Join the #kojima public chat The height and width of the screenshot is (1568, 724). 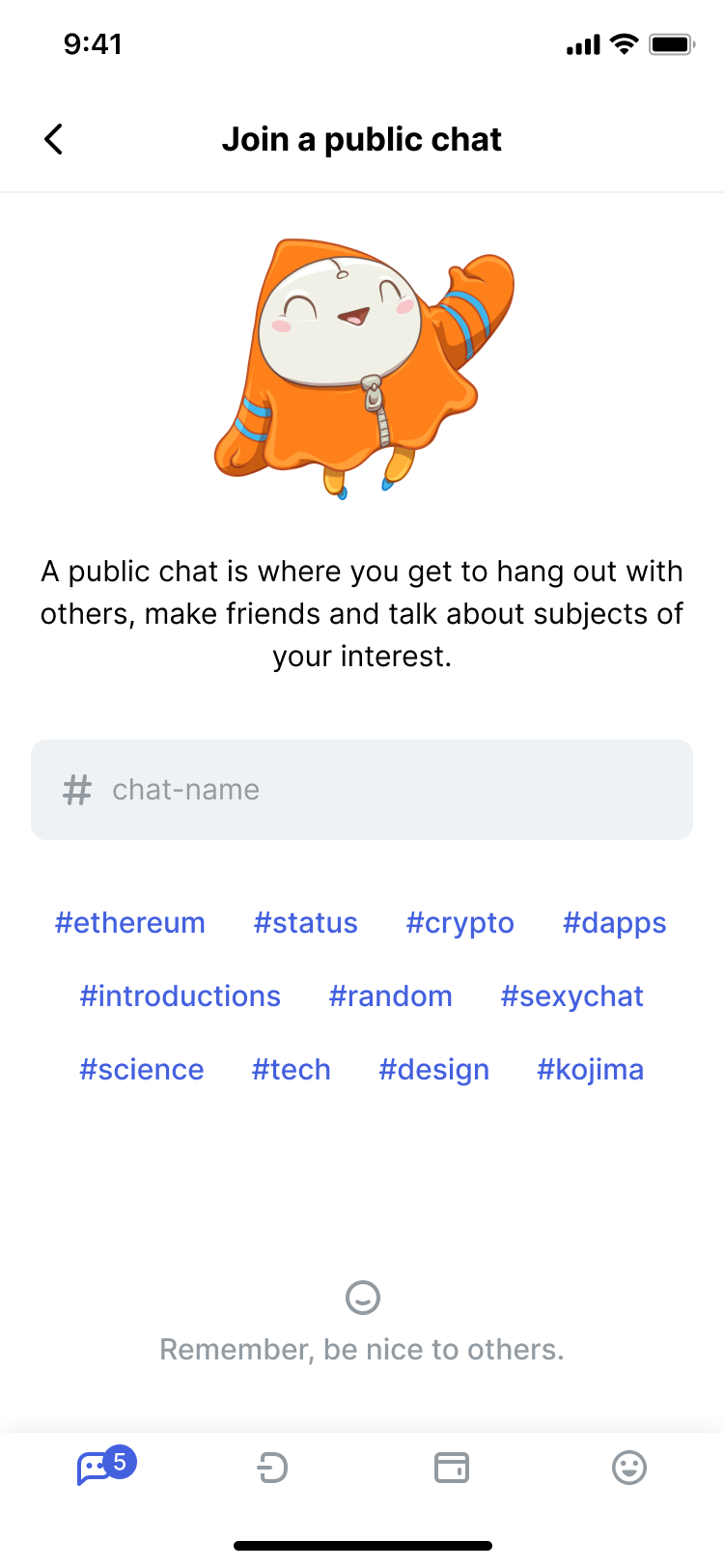590,1069
